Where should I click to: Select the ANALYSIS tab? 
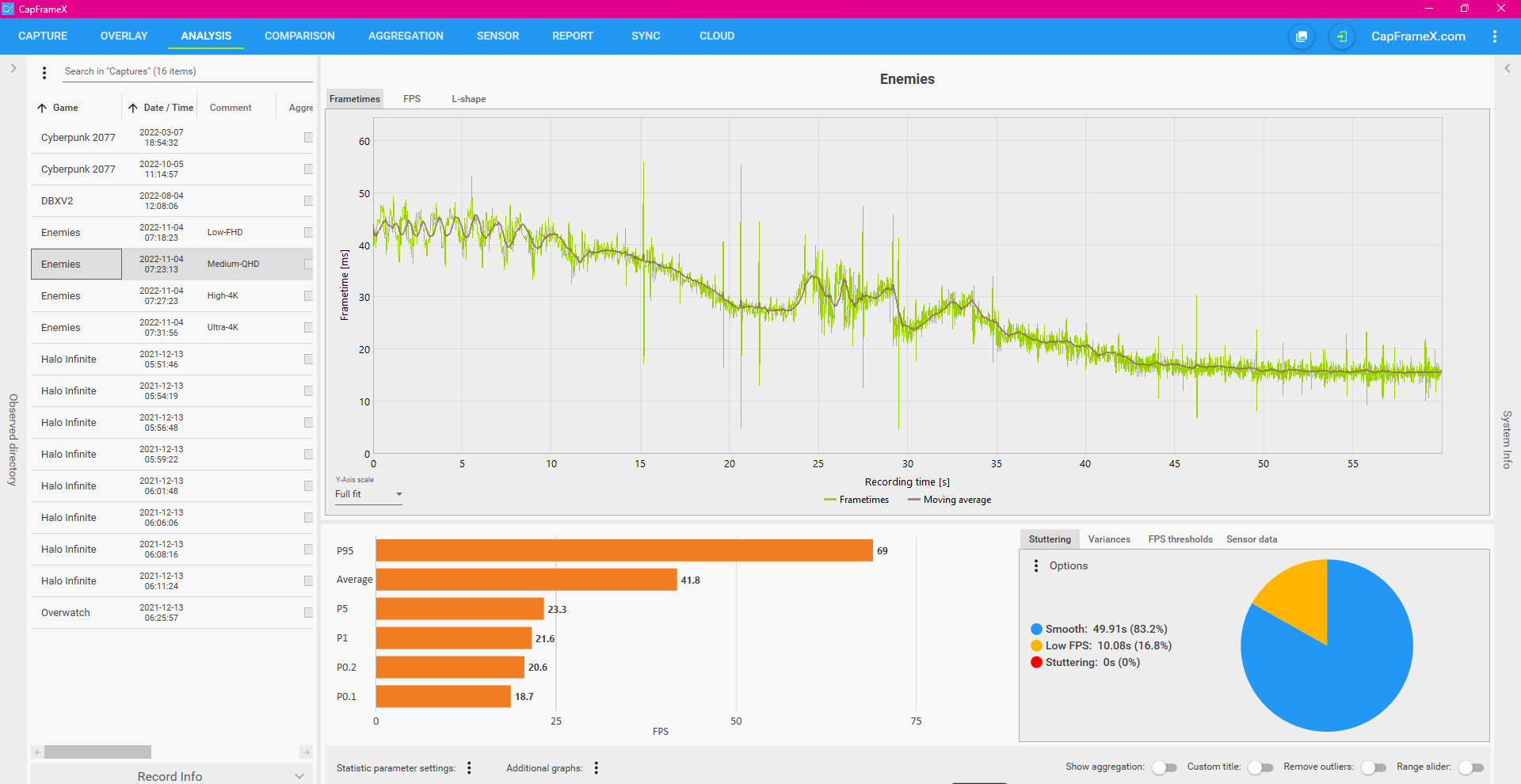[206, 36]
